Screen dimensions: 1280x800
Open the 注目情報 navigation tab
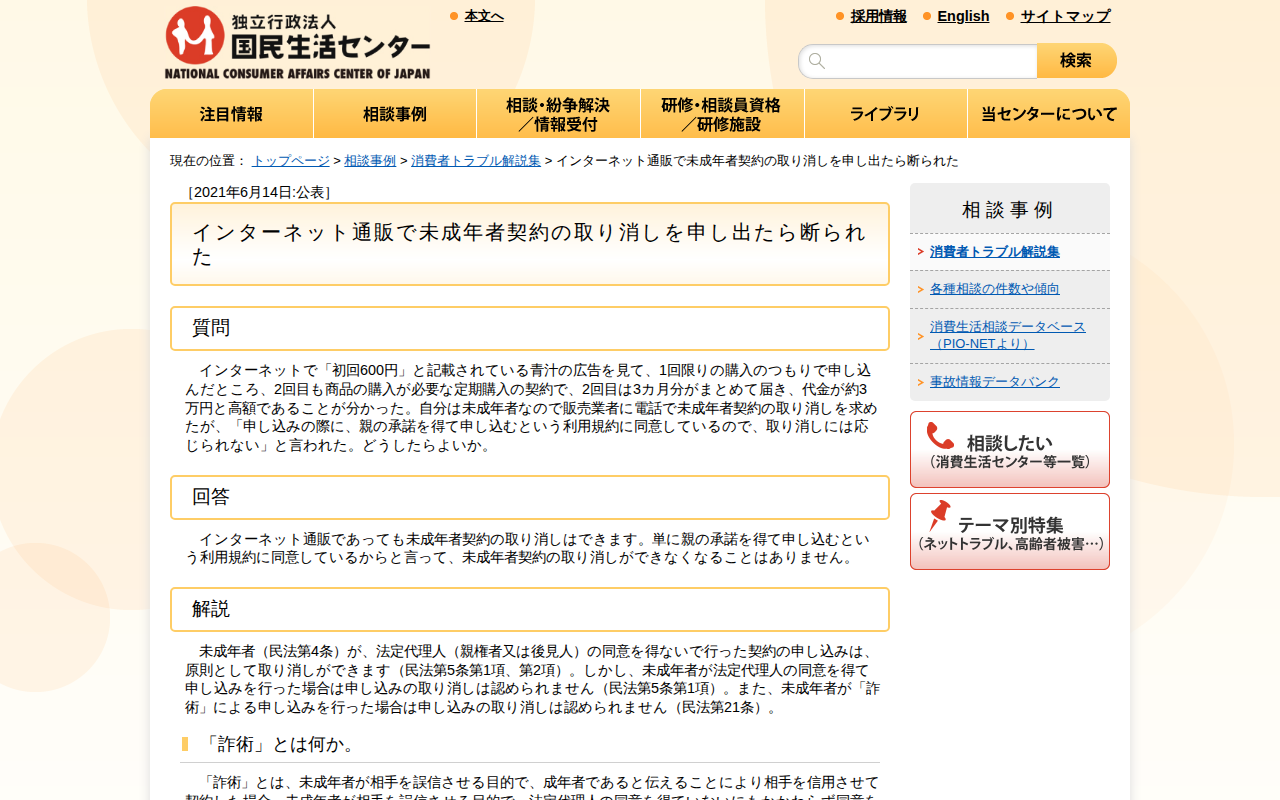[231, 113]
